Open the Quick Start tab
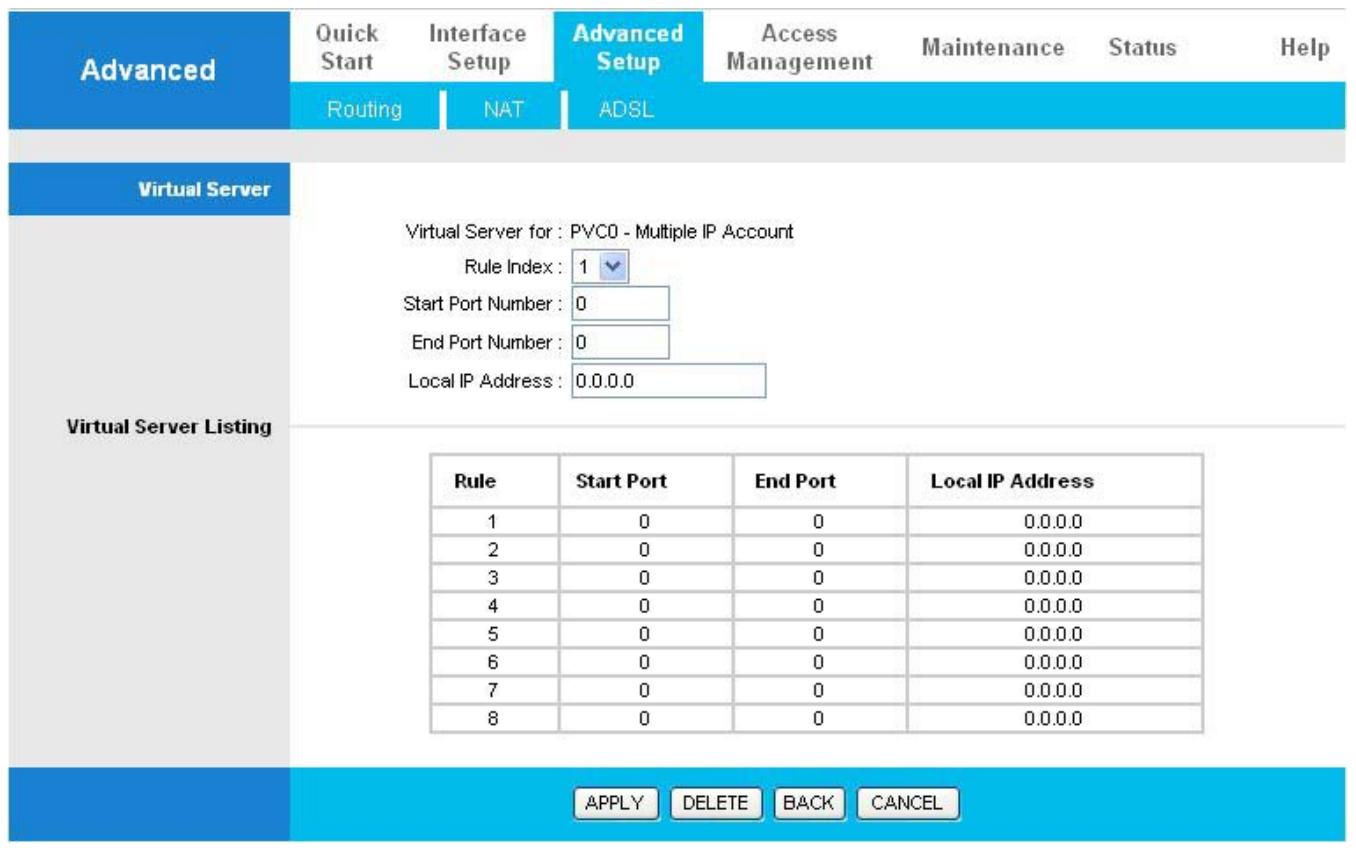Screen dimensions: 1356x850 click(x=346, y=47)
